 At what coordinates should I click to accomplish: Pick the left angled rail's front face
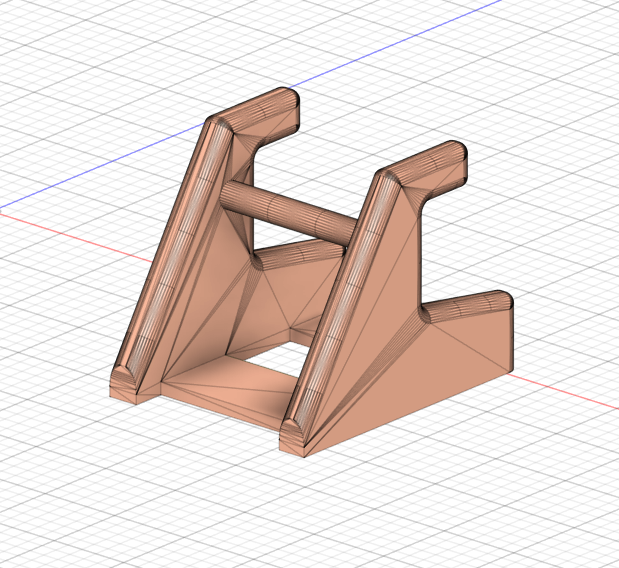[173, 253]
